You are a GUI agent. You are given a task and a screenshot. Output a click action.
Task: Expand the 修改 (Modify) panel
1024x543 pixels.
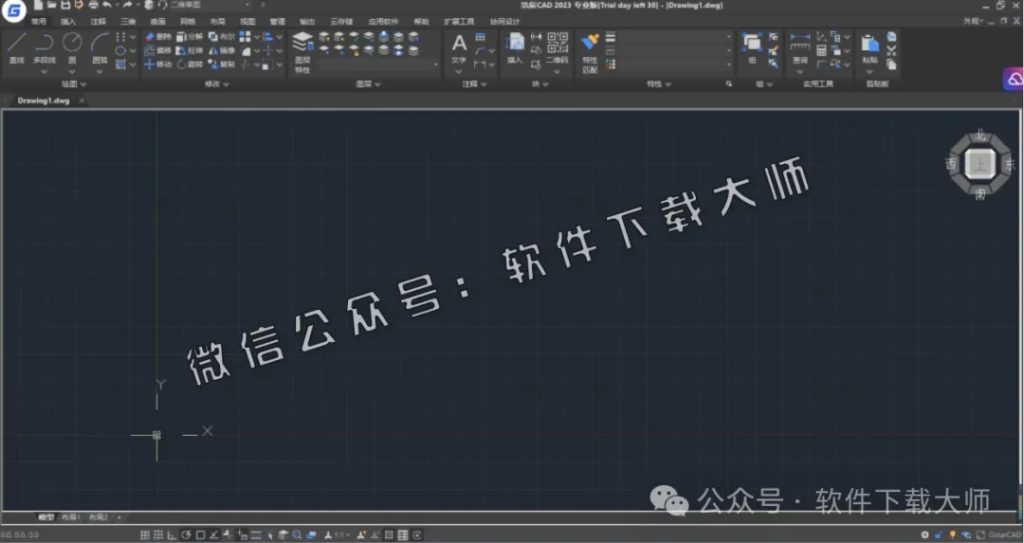(x=217, y=84)
